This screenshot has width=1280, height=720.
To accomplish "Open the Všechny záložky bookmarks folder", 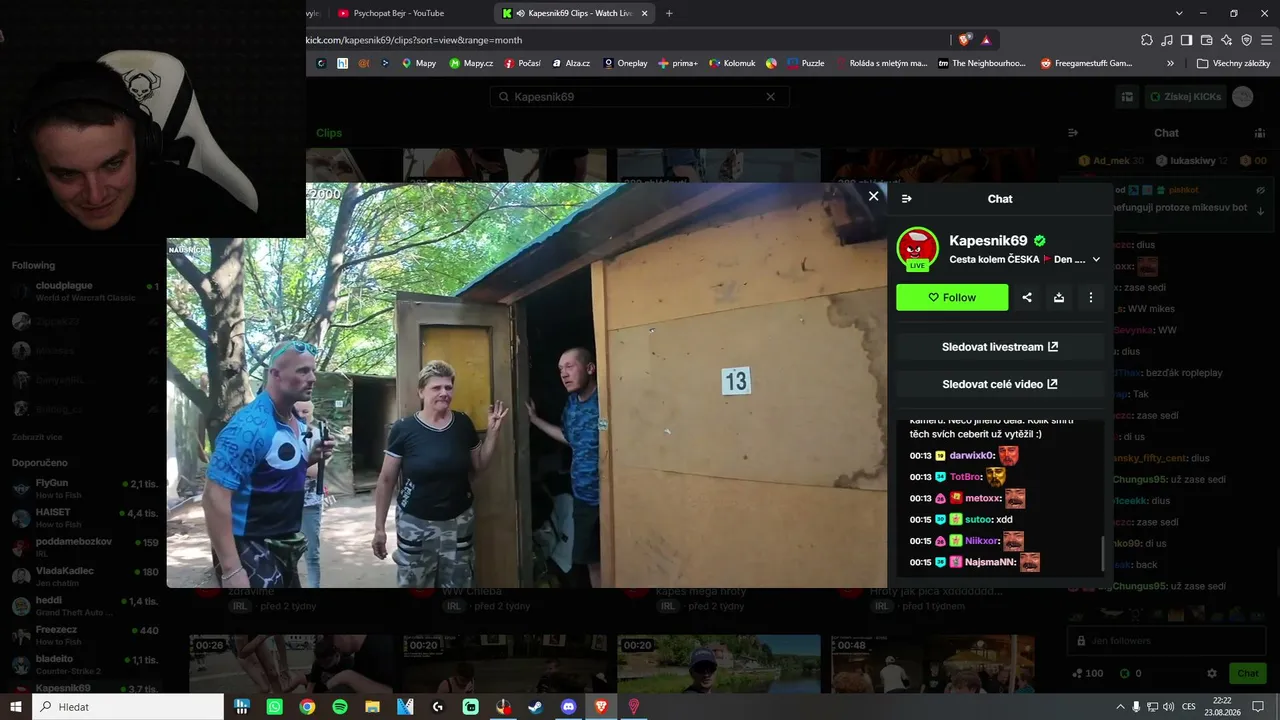I will pyautogui.click(x=1234, y=63).
